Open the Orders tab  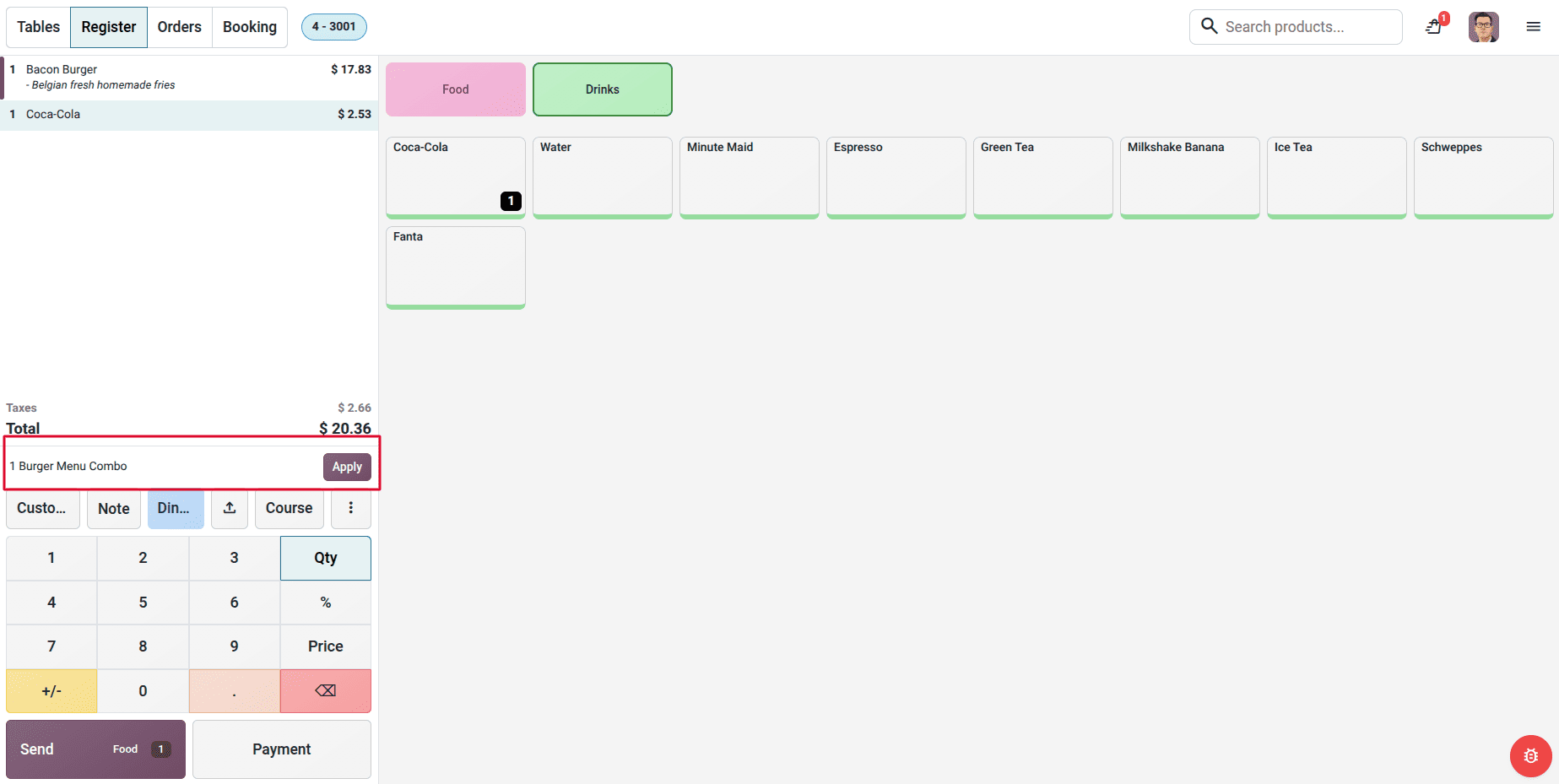tap(180, 27)
